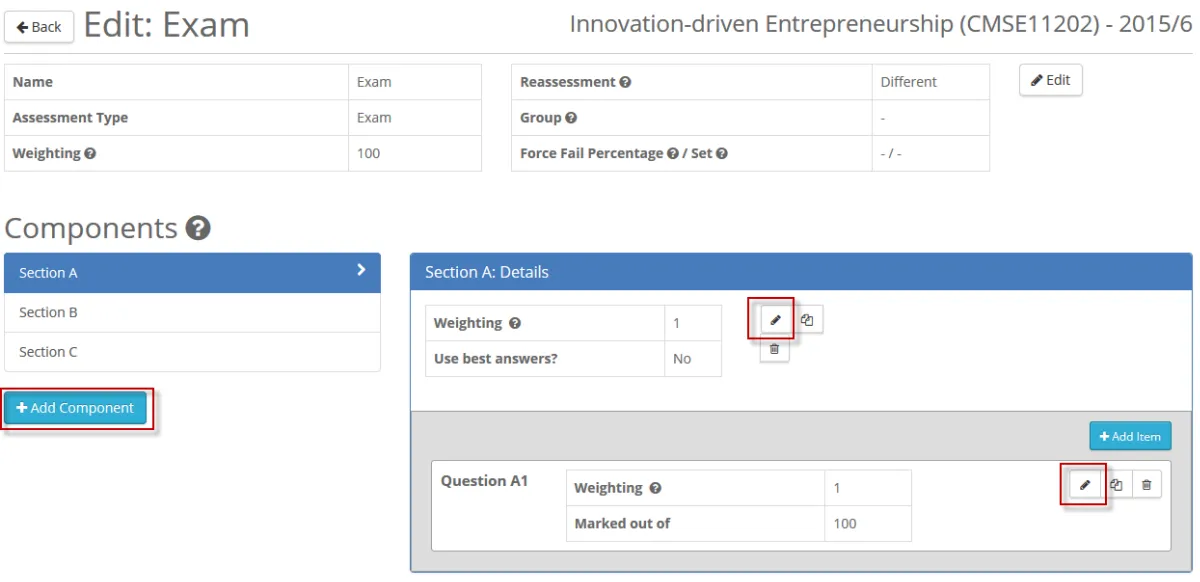Open Section C in the components list

[x=192, y=352]
